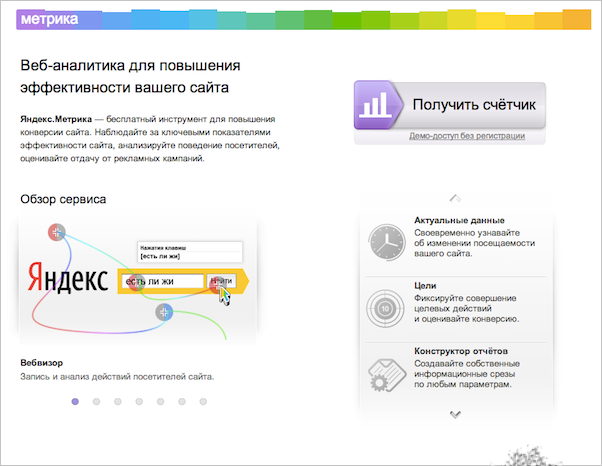Screen dimensions: 602x466
Task: Select Конструктор отчётов heading
Action: (x=461, y=351)
